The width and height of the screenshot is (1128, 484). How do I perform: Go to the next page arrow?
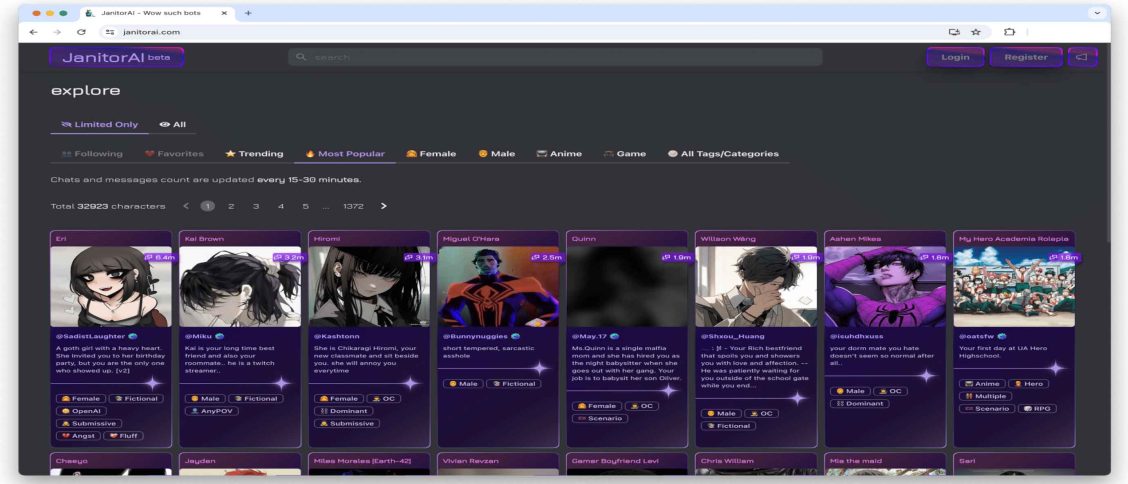point(384,206)
